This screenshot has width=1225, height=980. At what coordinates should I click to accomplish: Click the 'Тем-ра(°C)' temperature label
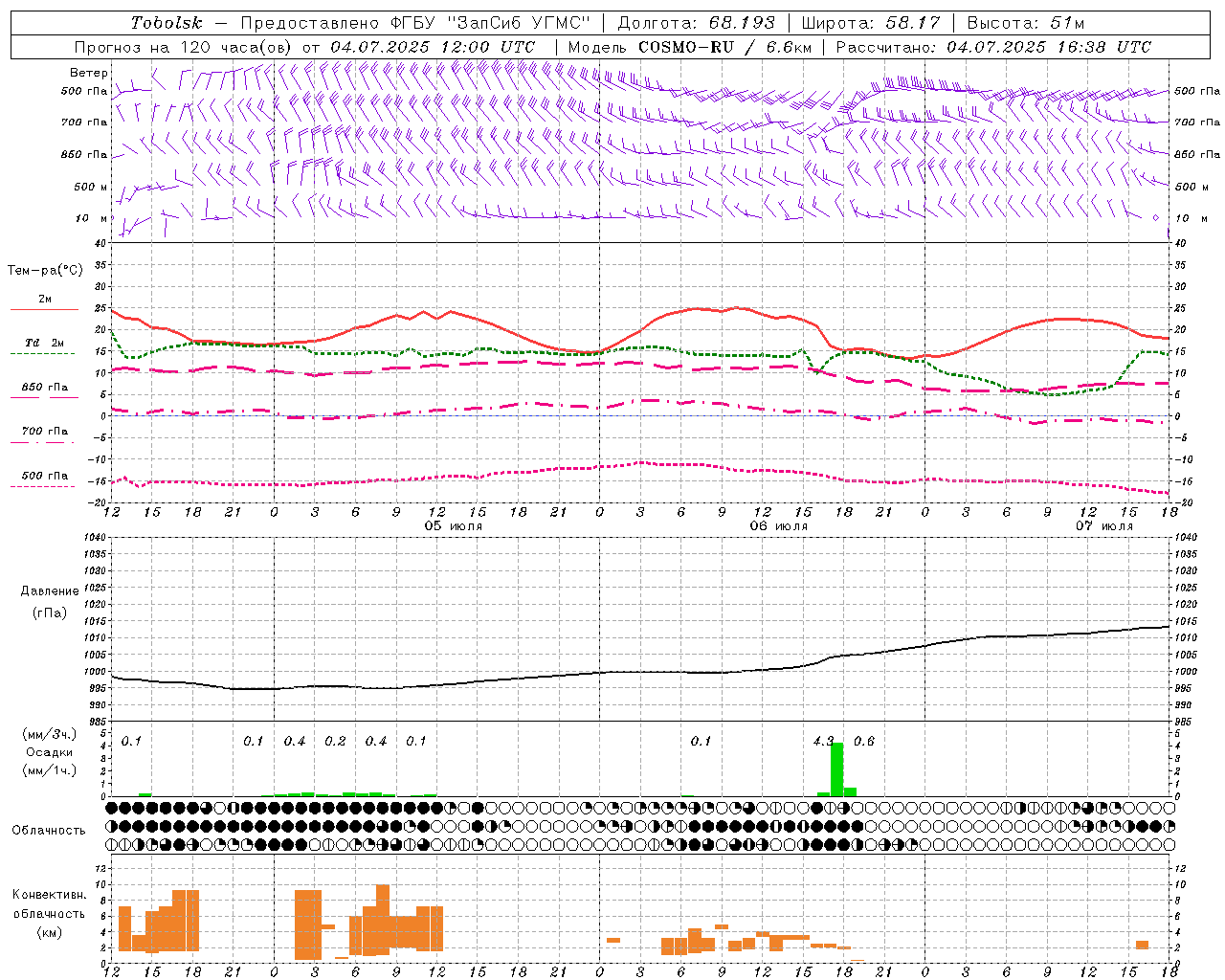(45, 271)
